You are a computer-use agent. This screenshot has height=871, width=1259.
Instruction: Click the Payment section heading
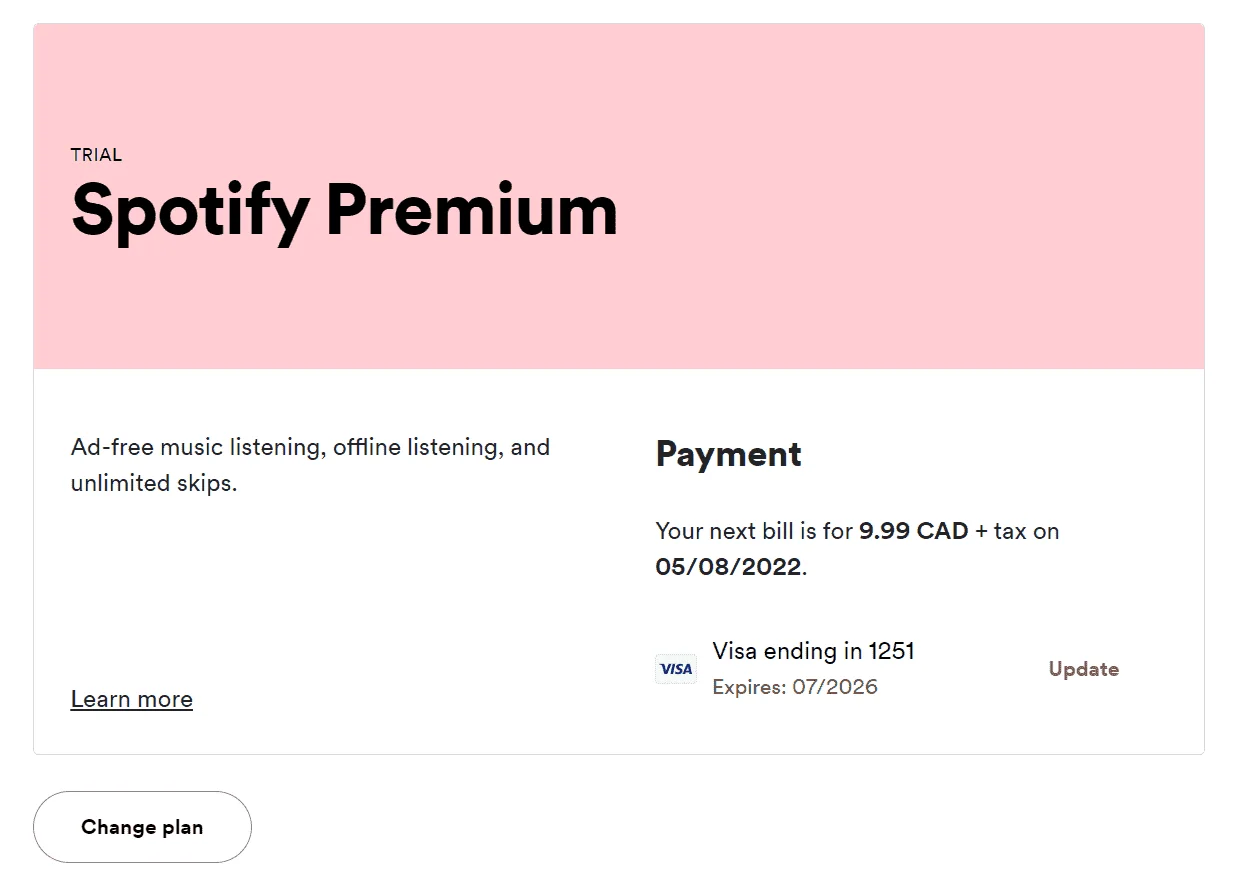[x=728, y=454]
